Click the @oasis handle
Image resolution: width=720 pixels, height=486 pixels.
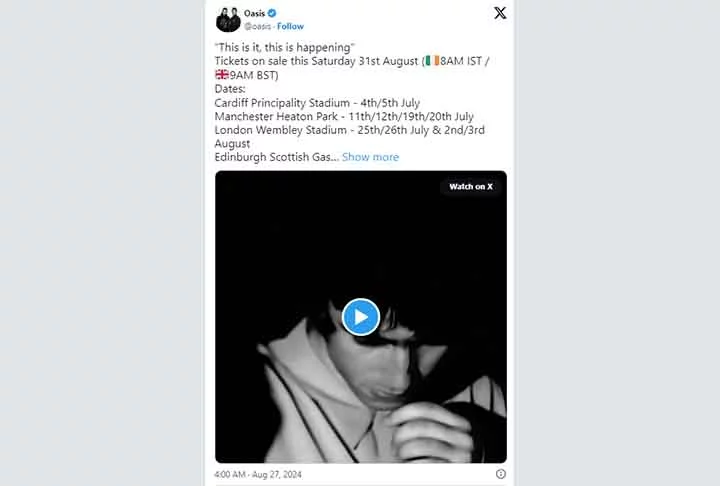[x=259, y=26]
